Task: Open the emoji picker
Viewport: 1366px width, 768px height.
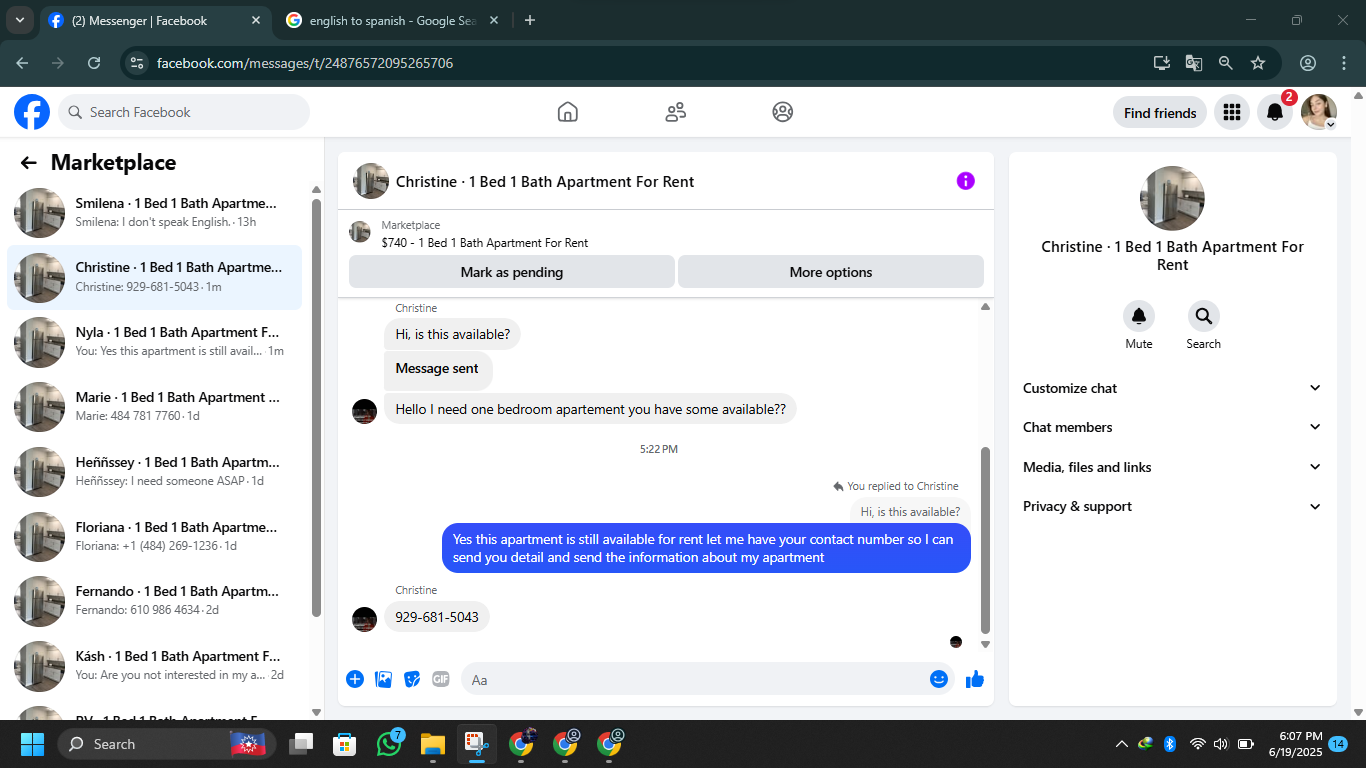Action: pos(939,679)
